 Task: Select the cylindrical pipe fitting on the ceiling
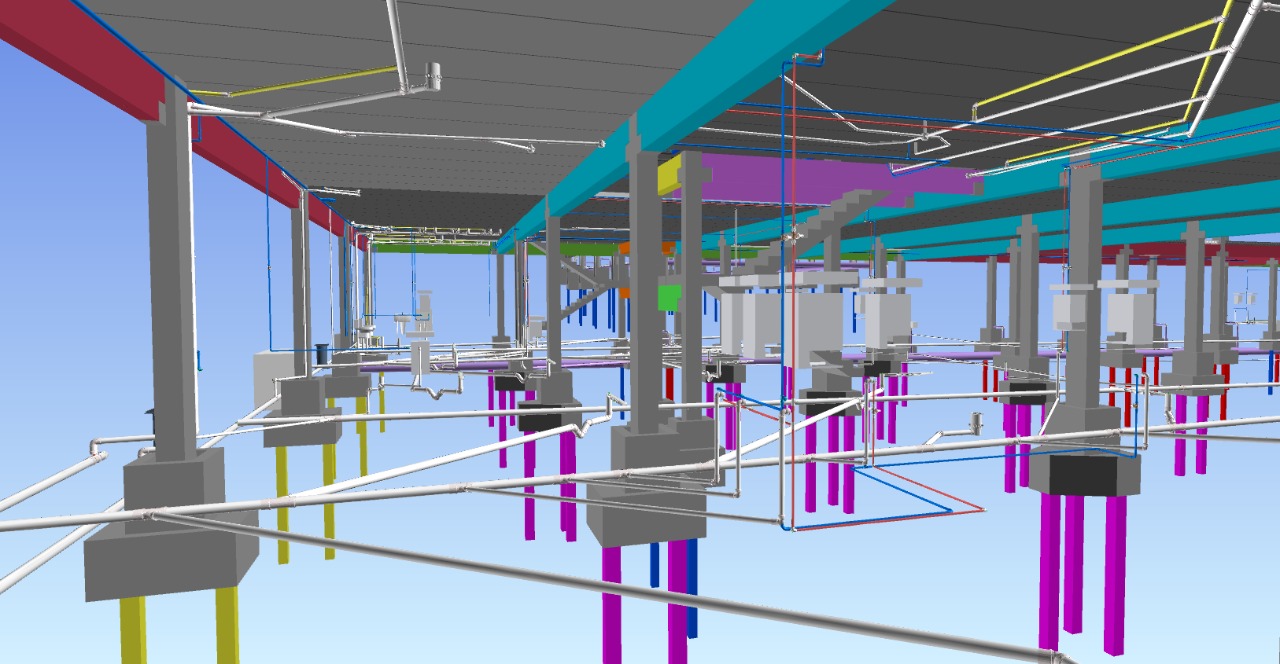click(x=434, y=74)
